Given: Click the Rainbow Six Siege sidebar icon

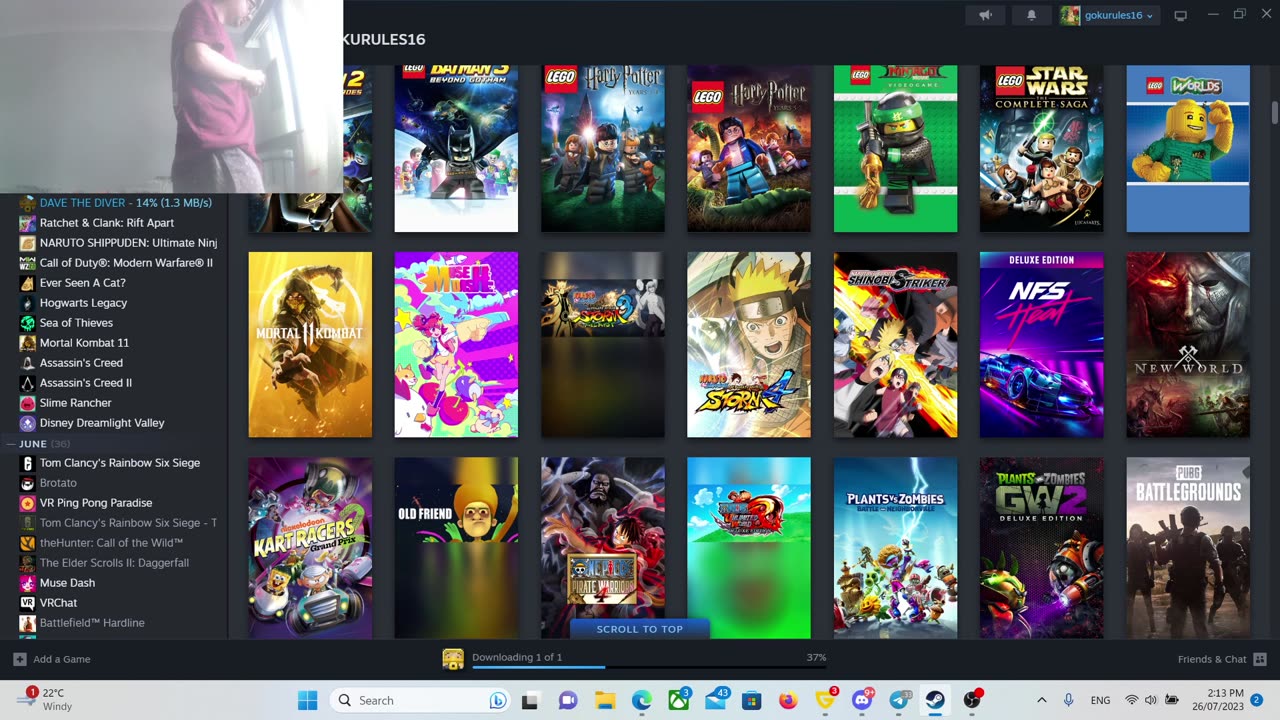Looking at the screenshot, I should [28, 463].
